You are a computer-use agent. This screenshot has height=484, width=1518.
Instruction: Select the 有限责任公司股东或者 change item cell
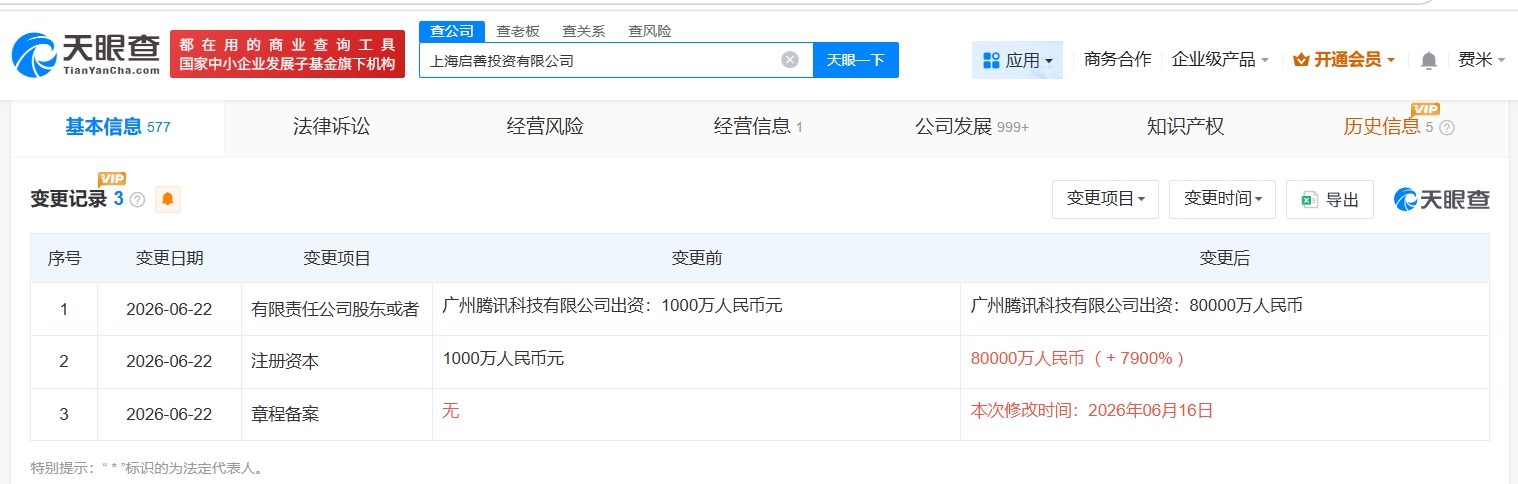point(337,309)
